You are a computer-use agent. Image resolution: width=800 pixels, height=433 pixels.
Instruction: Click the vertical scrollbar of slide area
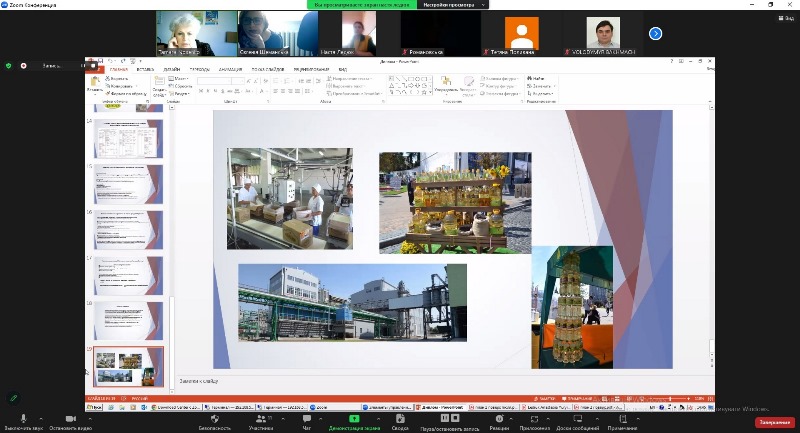(x=712, y=240)
